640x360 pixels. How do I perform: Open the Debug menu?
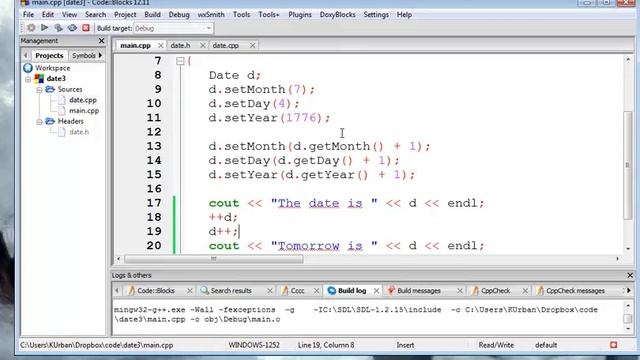click(x=179, y=15)
